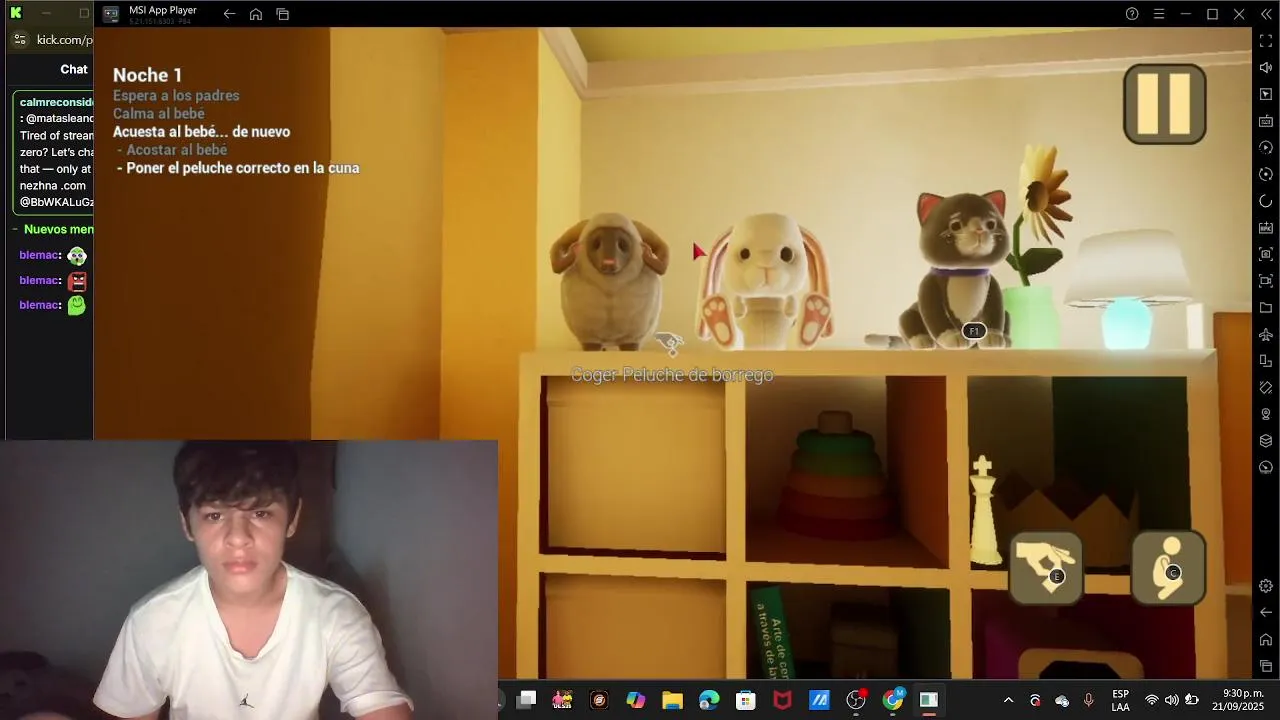Open the set location pin tool
1280x720 pixels.
click(x=1266, y=414)
